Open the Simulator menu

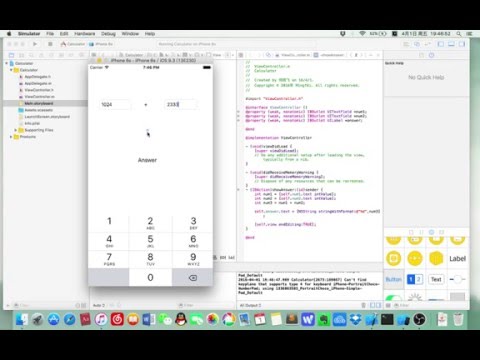[29, 34]
